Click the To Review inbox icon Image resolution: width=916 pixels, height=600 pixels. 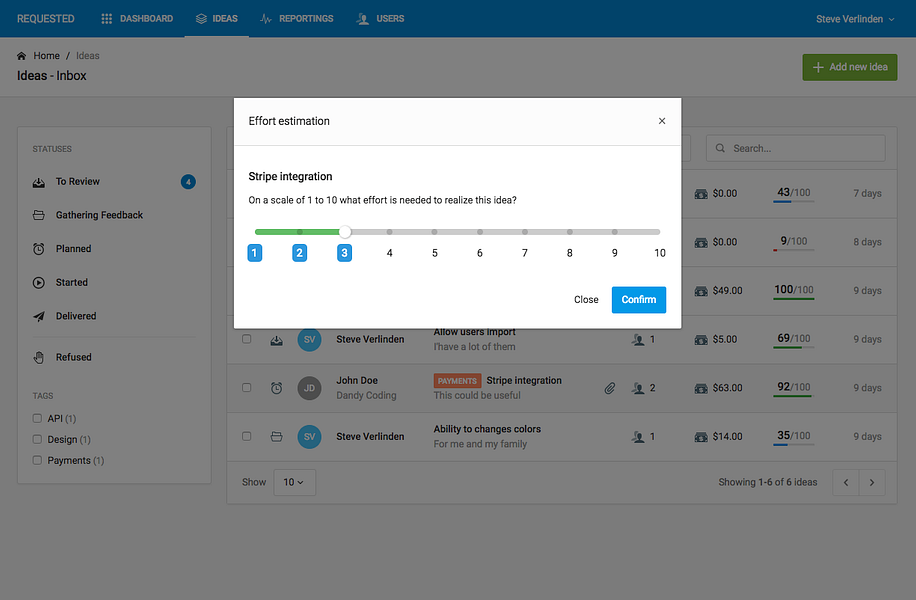coord(39,182)
